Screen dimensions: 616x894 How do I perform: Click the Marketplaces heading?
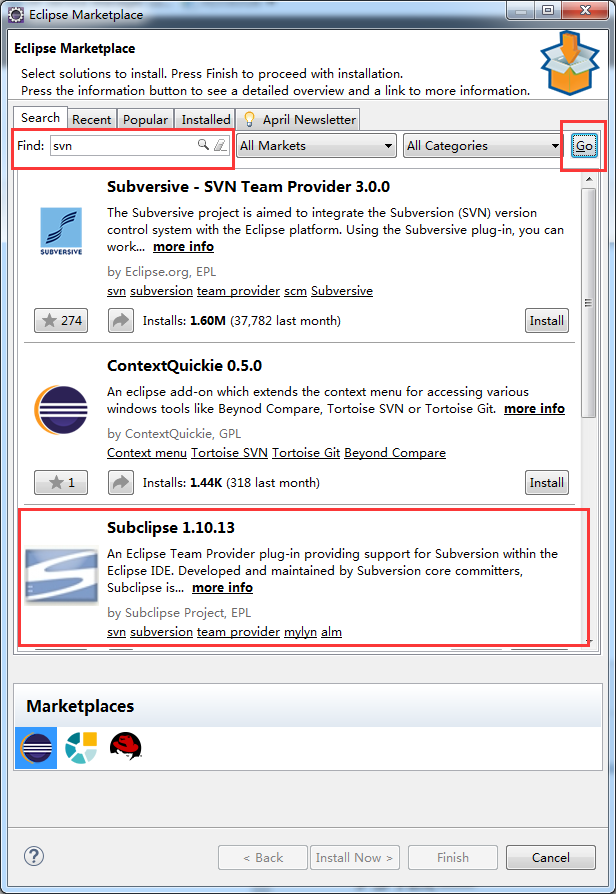(x=80, y=706)
